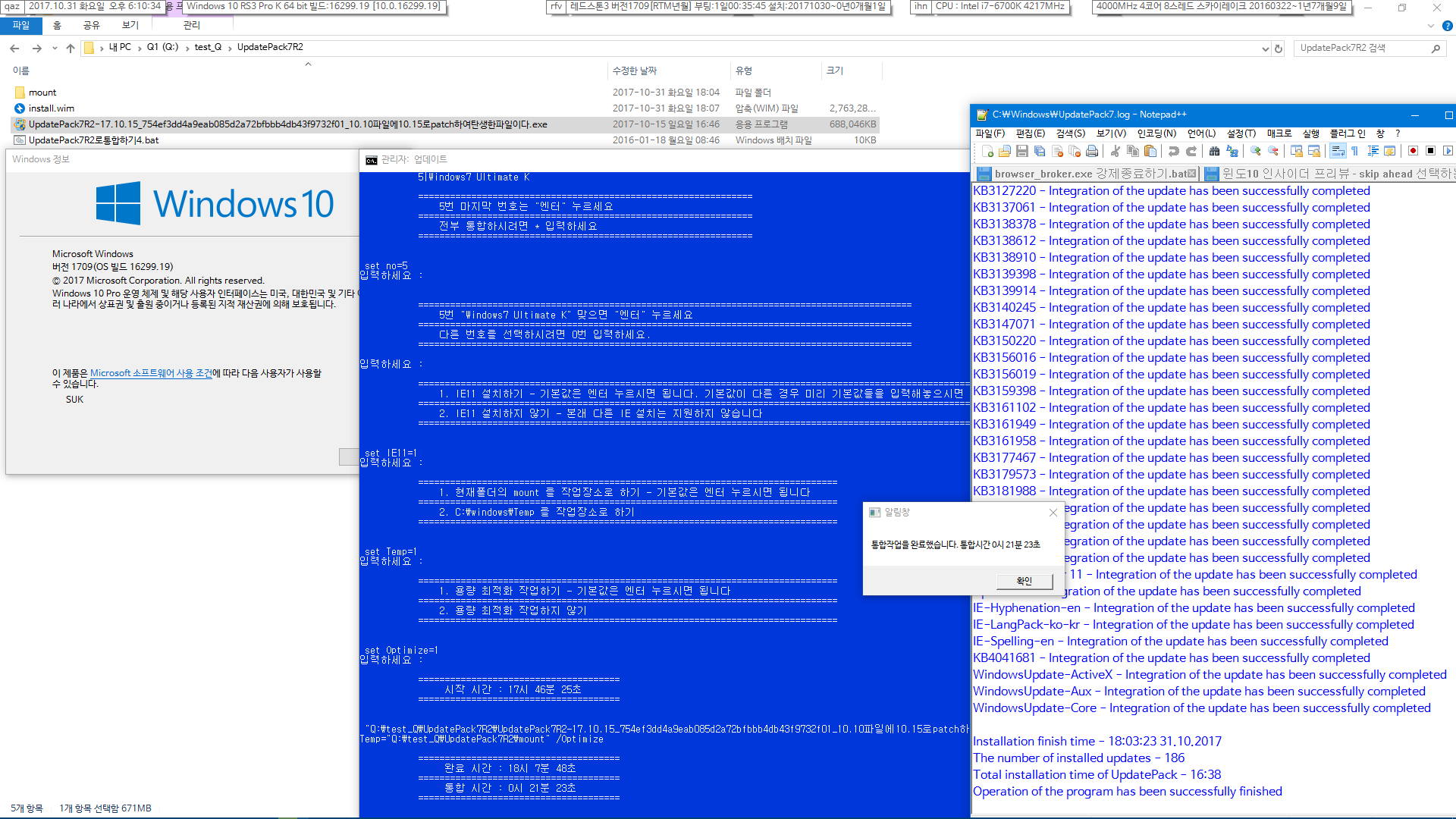Open Explorer Help question mark icon

(1447, 26)
